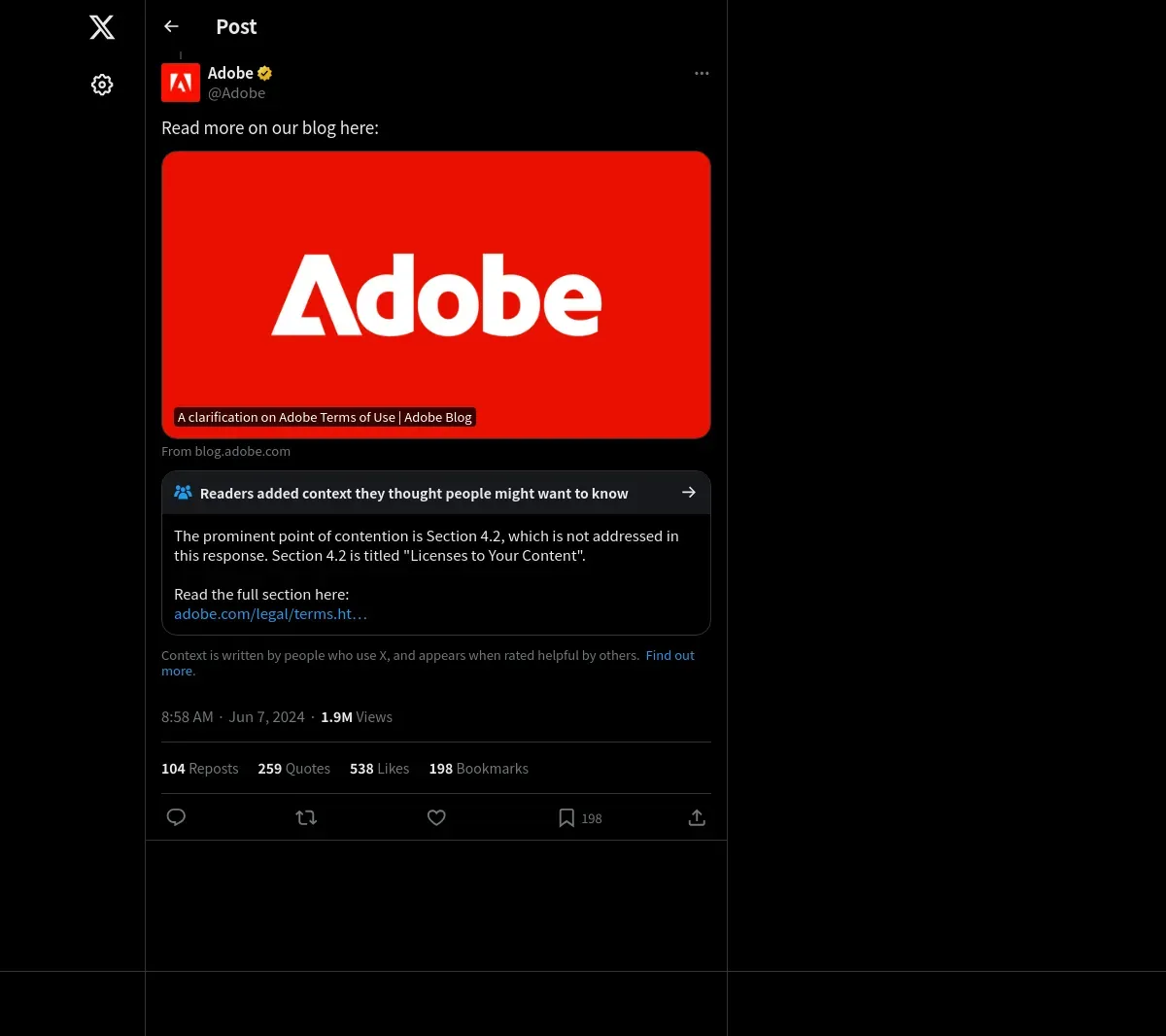Screen dimensions: 1166x1036
Task: Click the 8:58 AM · Jun 7, 2024 timestamp
Action: 233,717
